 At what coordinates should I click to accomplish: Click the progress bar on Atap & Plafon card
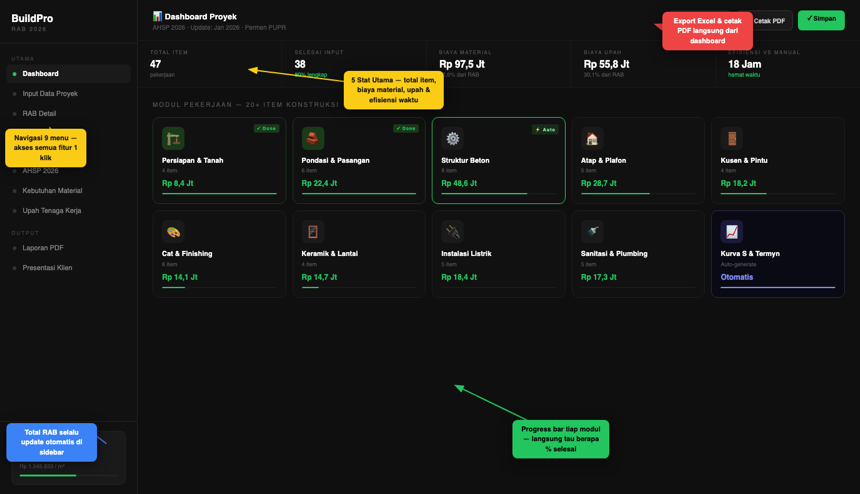[638, 194]
